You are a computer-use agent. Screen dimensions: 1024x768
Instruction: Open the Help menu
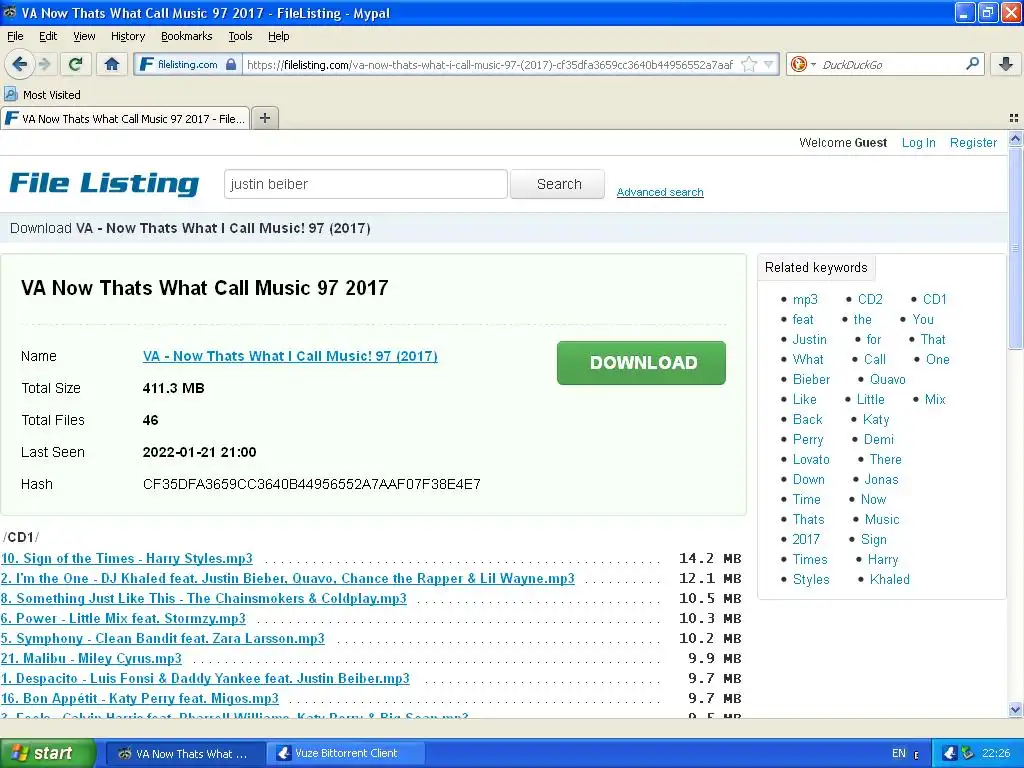[x=278, y=36]
